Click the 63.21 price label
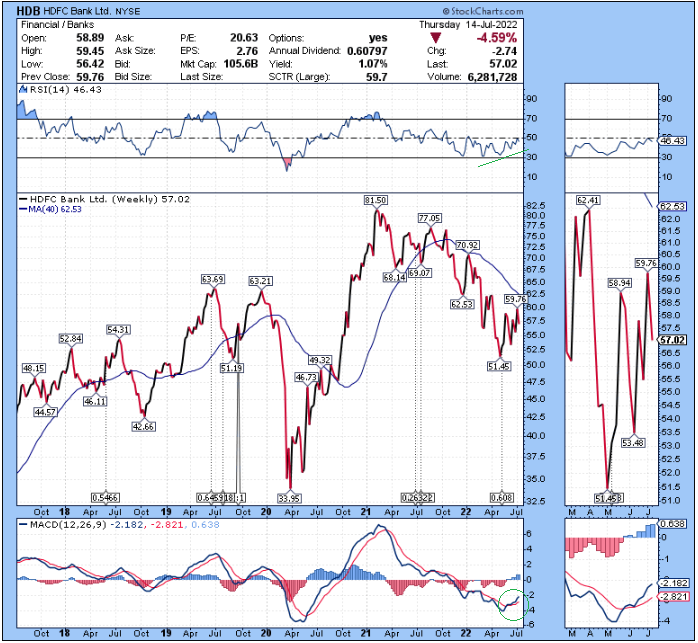 (x=260, y=281)
